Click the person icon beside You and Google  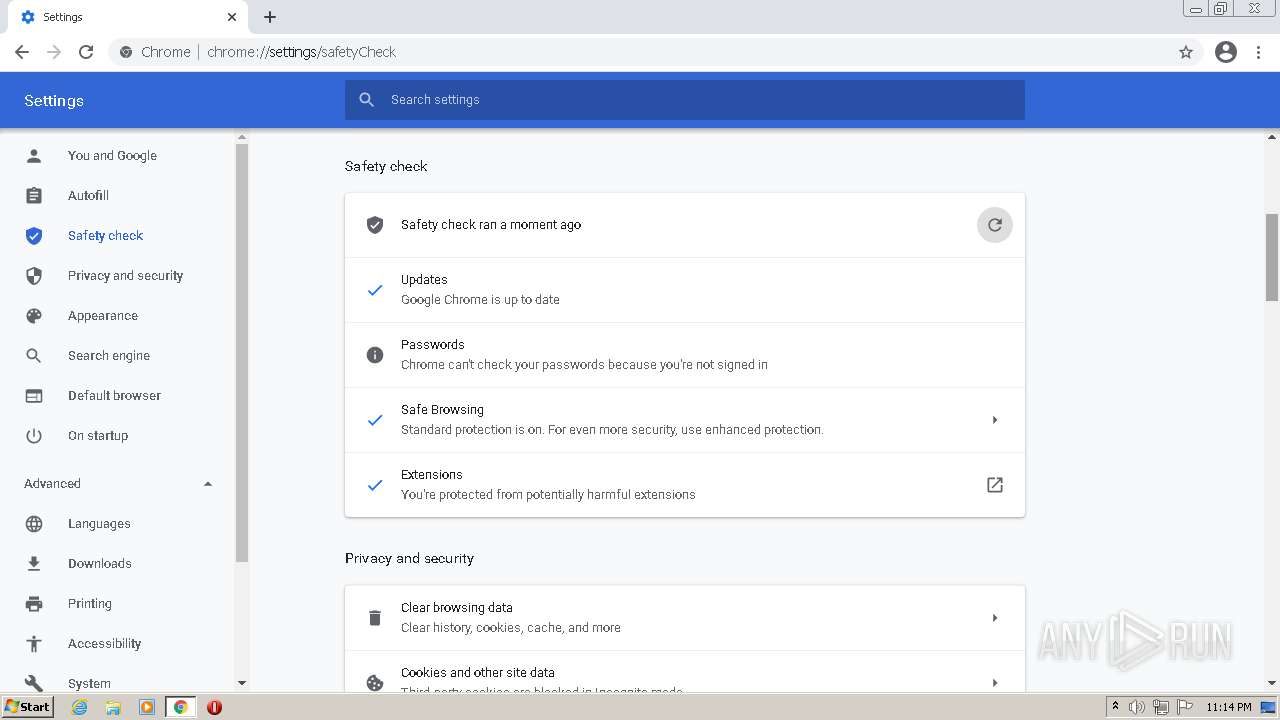(x=34, y=156)
